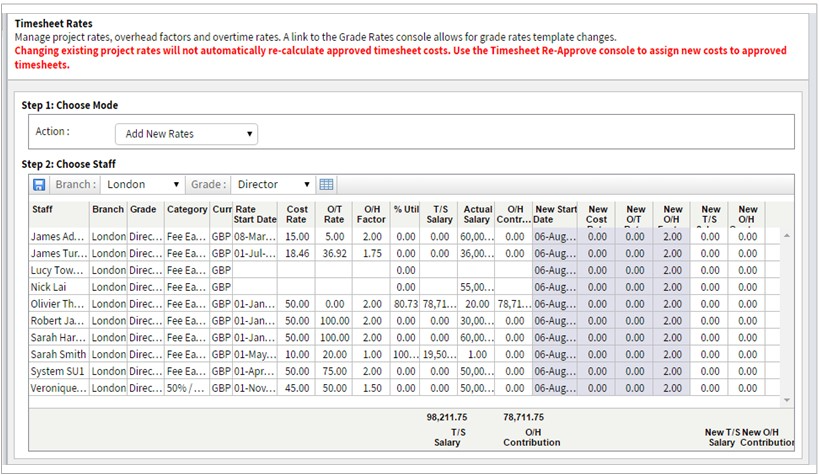The image size is (820, 475).
Task: Open the Branch dropdown showing London
Action: click(141, 184)
